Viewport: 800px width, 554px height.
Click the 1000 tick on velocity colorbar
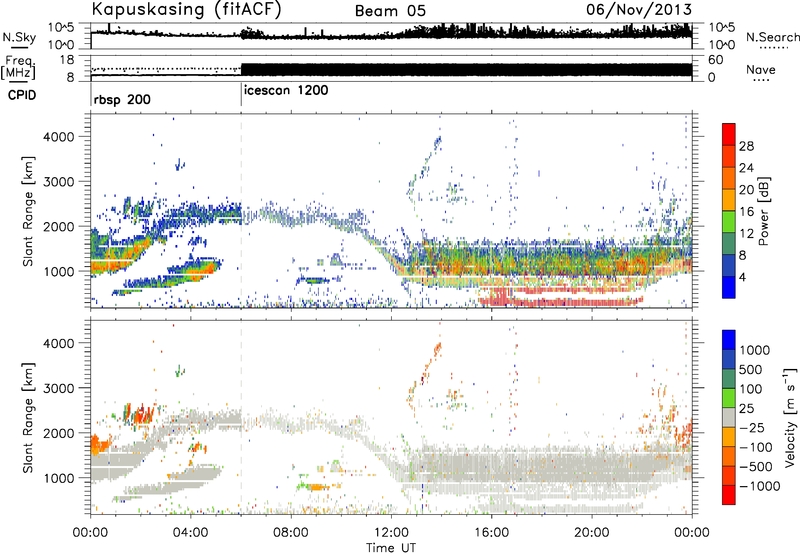[x=755, y=350]
